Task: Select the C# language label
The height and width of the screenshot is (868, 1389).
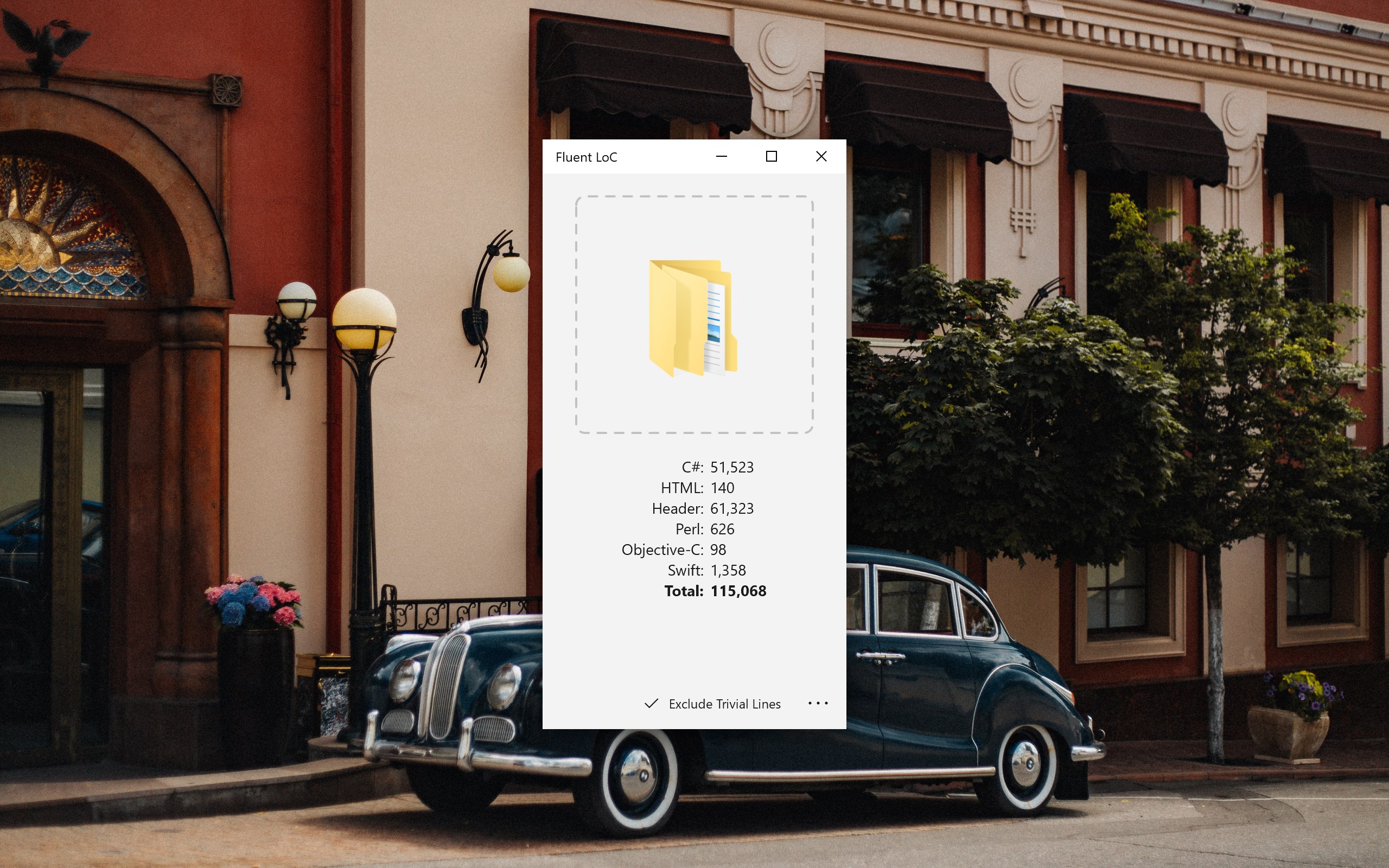Action: point(692,467)
